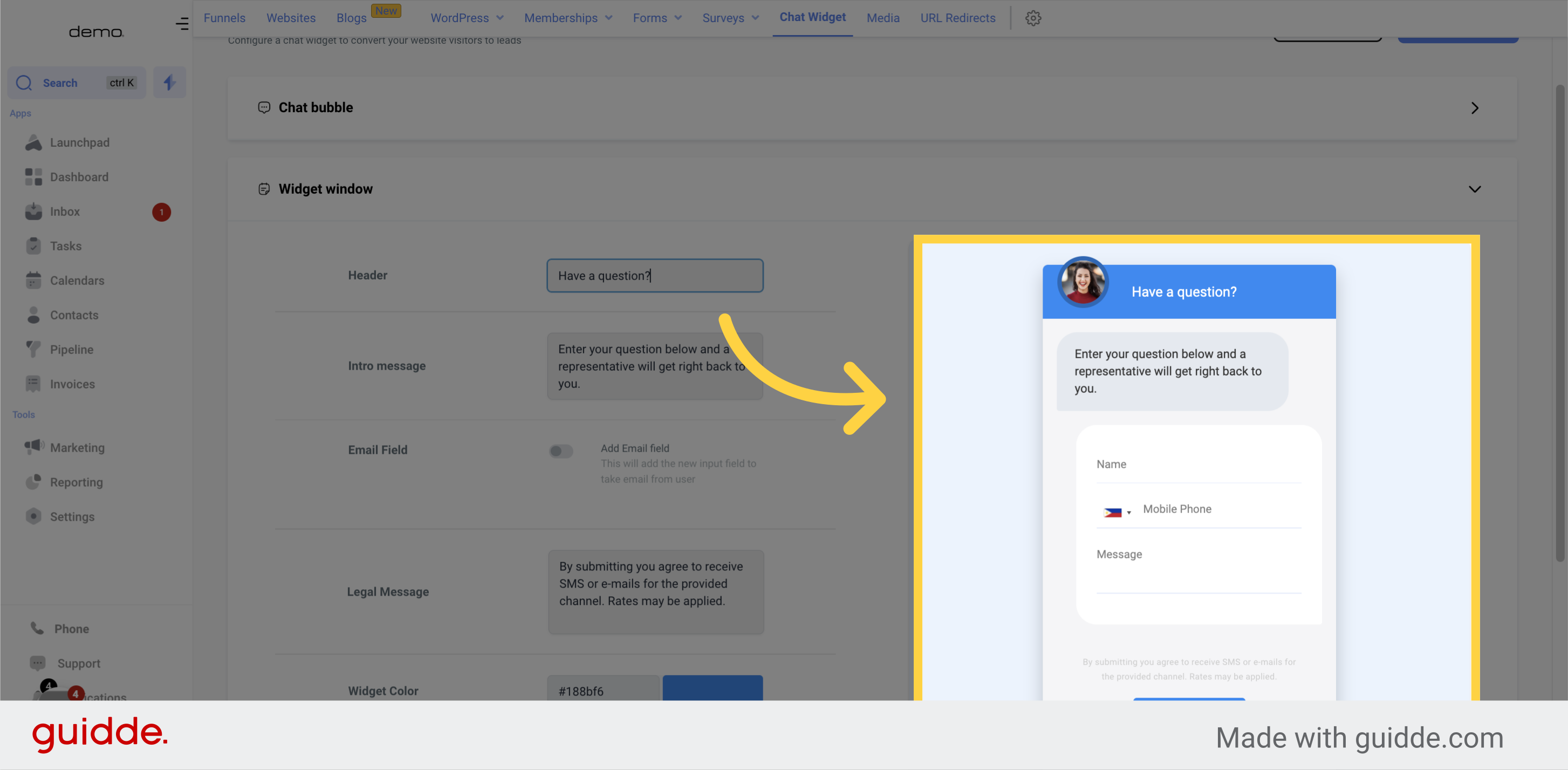Click the page vertical scrollbar
This screenshot has width=1568, height=770.
(1560, 323)
